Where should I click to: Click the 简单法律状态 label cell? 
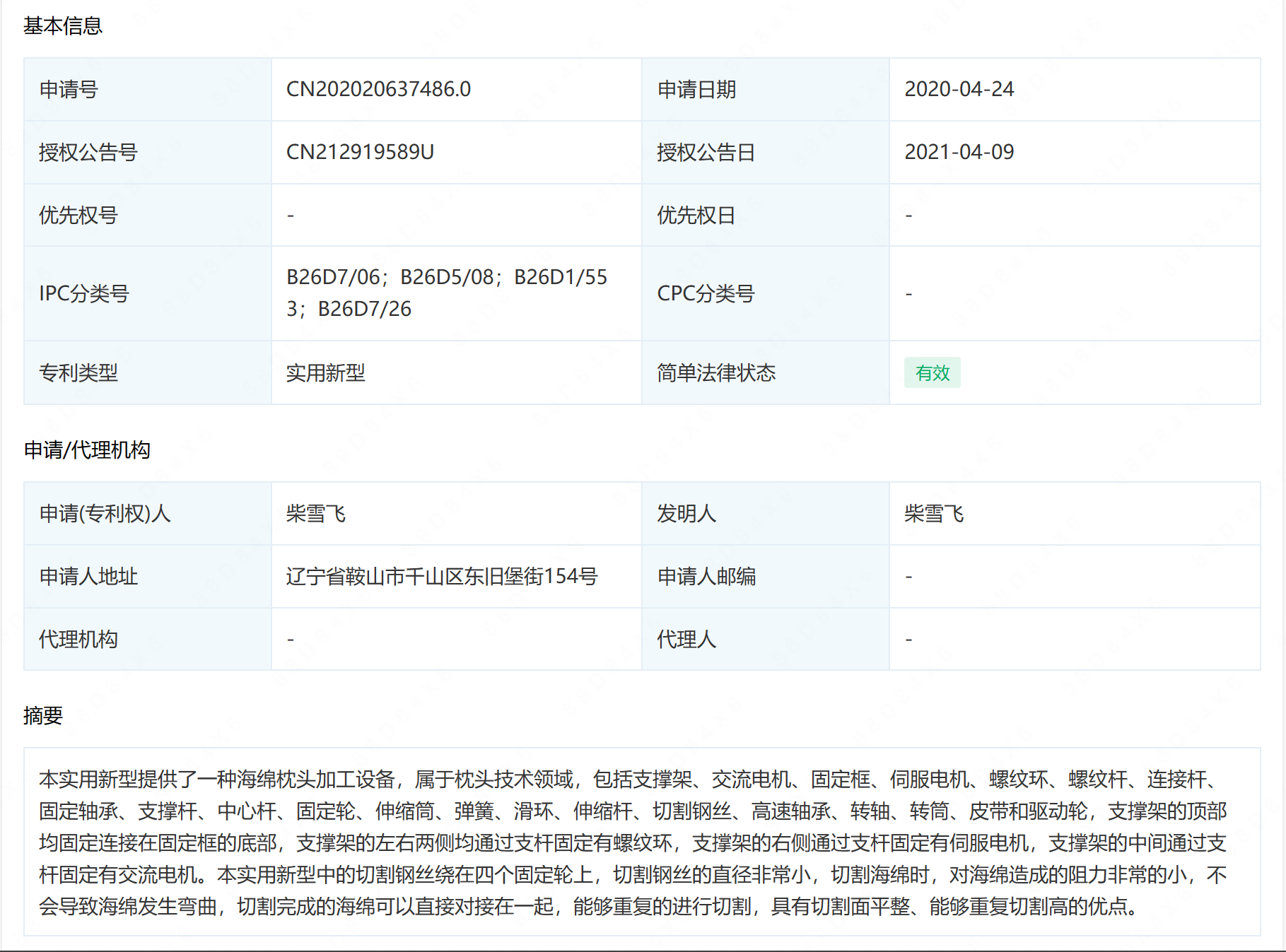point(766,373)
